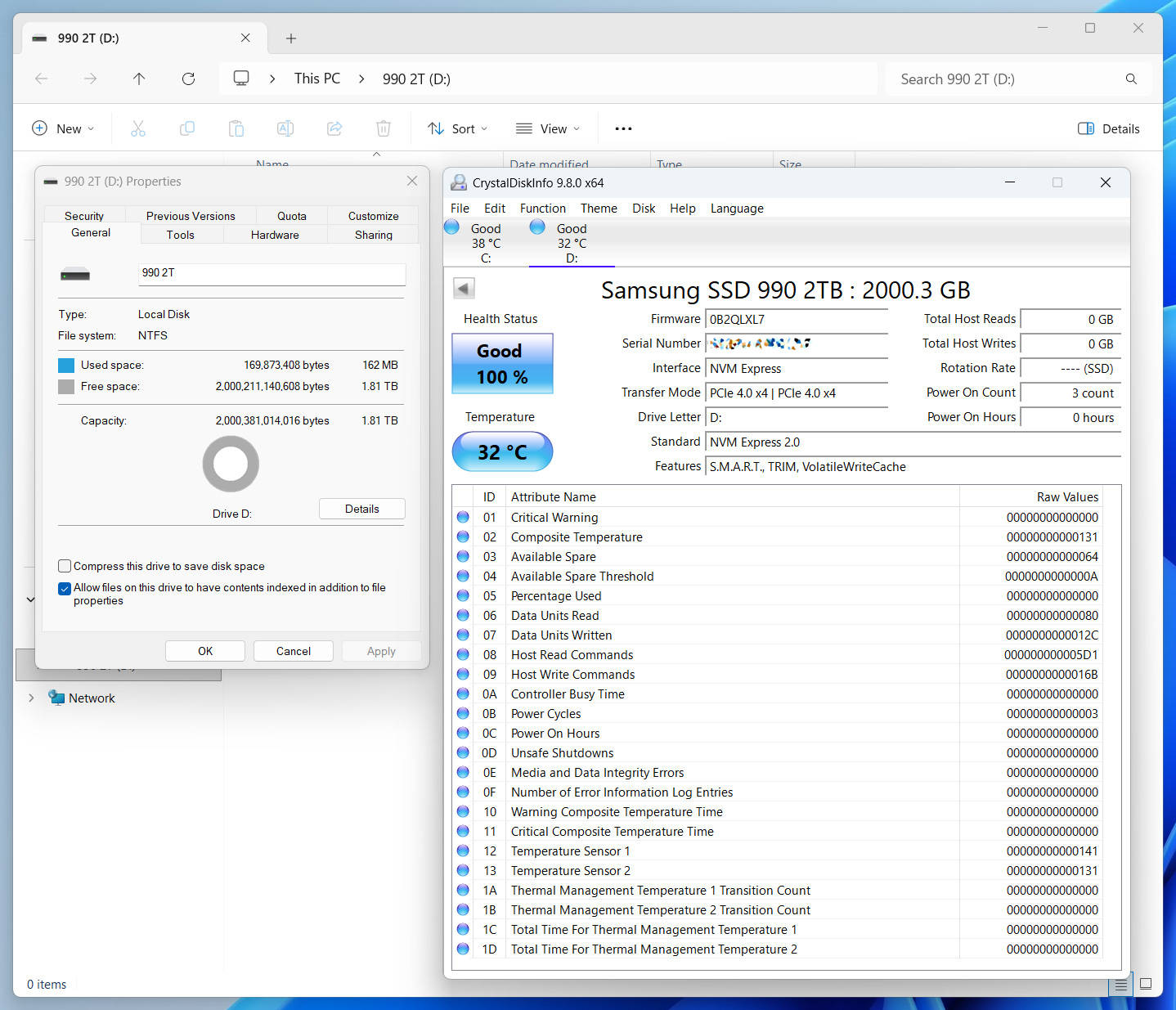This screenshot has height=1010, width=1176.
Task: Switch to the Customize tab
Action: coord(374,216)
